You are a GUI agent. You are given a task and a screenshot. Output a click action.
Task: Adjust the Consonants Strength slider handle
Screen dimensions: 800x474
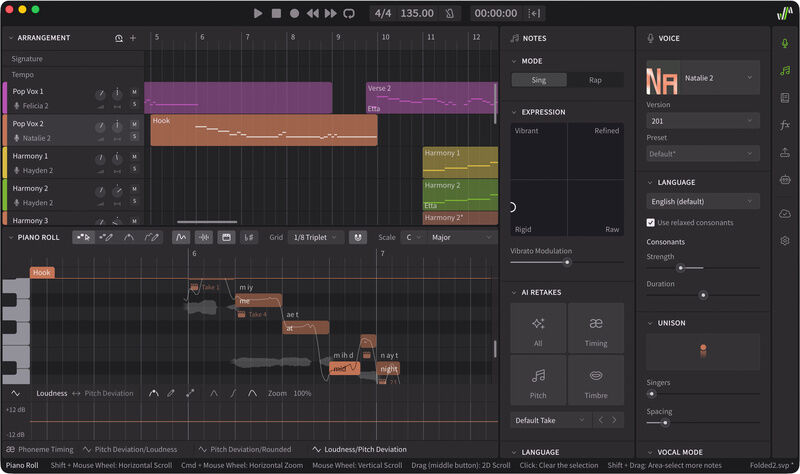(x=680, y=268)
